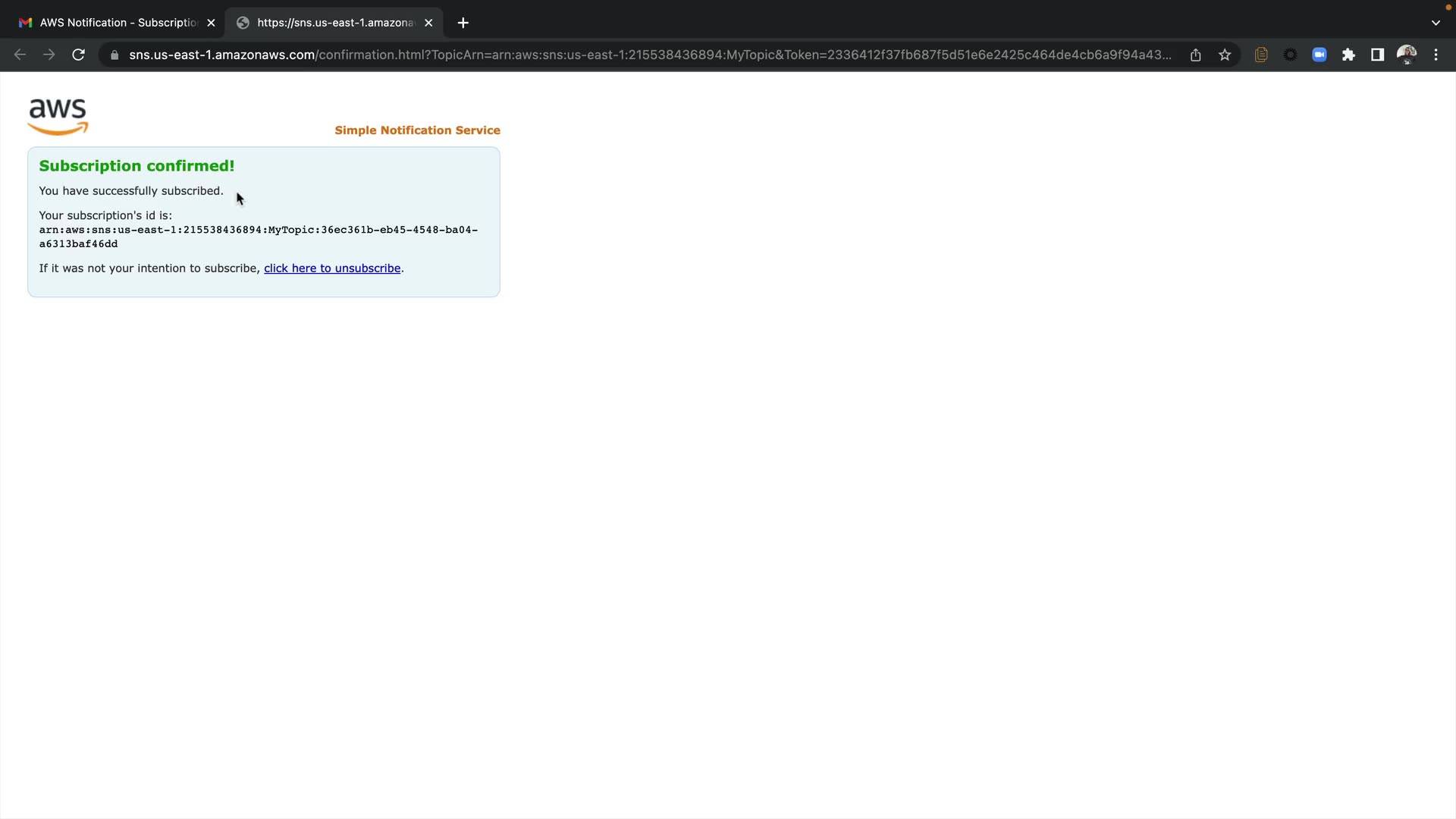
Task: Select the sns.us-east-1.amazonaws tab
Action: [334, 23]
